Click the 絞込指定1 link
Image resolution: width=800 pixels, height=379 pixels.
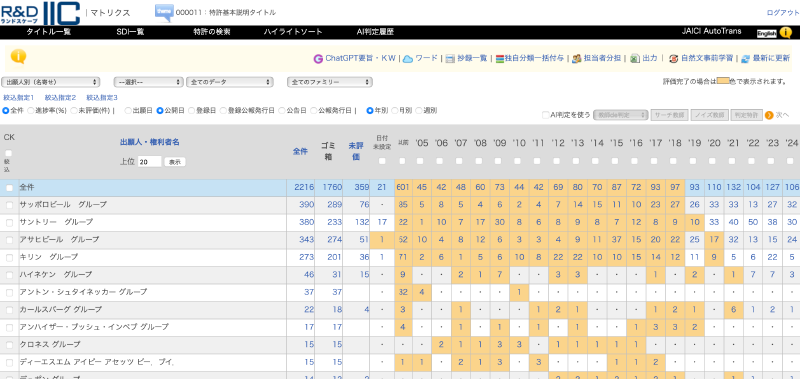[x=18, y=97]
